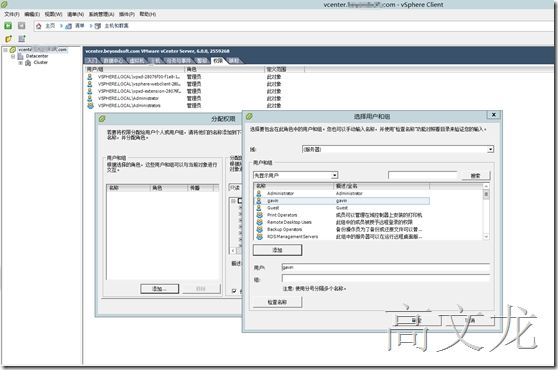Image resolution: width=558 pixels, height=370 pixels.
Task: Select the Print Operators row text
Action: [282, 215]
